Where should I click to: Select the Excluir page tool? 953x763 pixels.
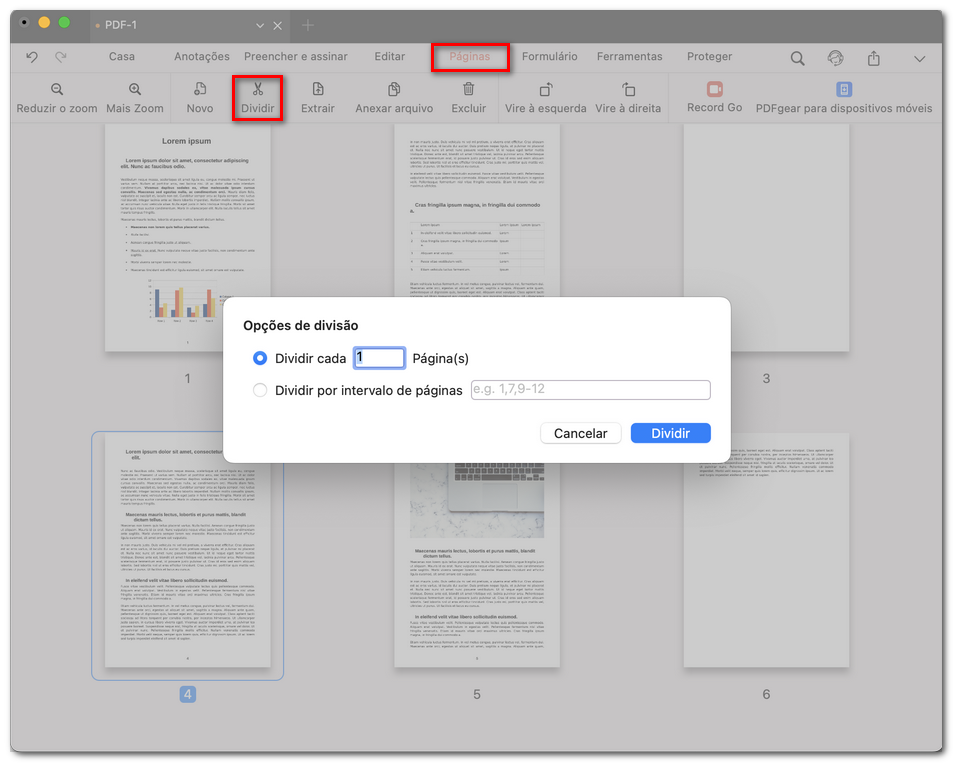[x=468, y=97]
